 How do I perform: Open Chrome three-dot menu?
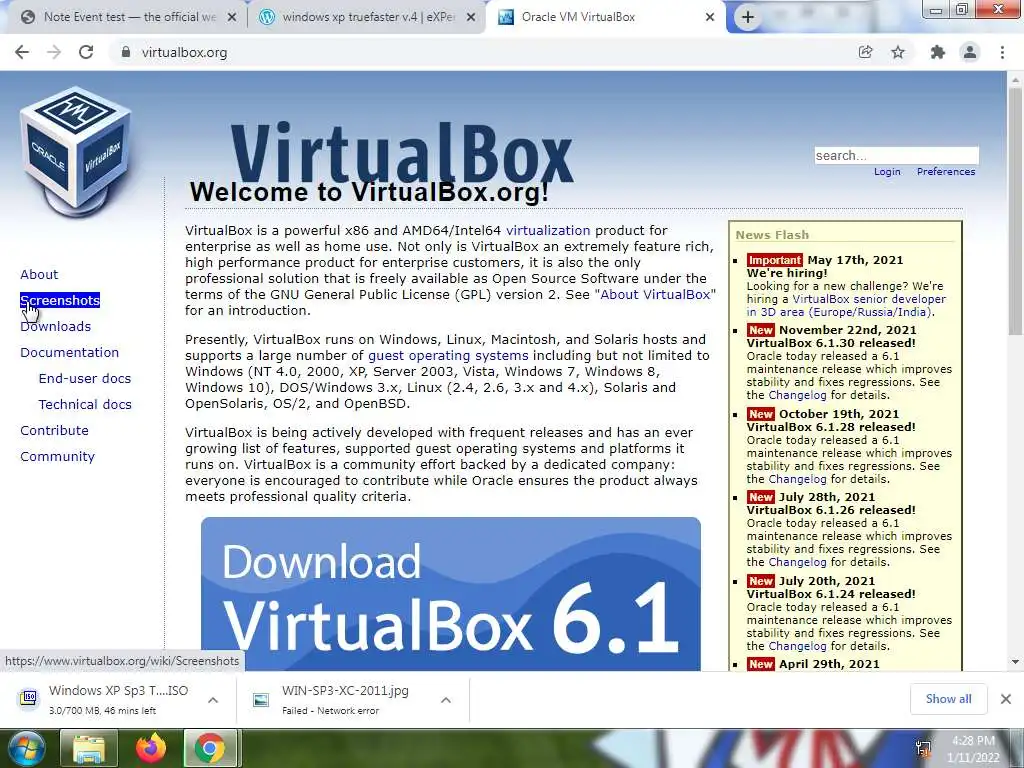1002,52
